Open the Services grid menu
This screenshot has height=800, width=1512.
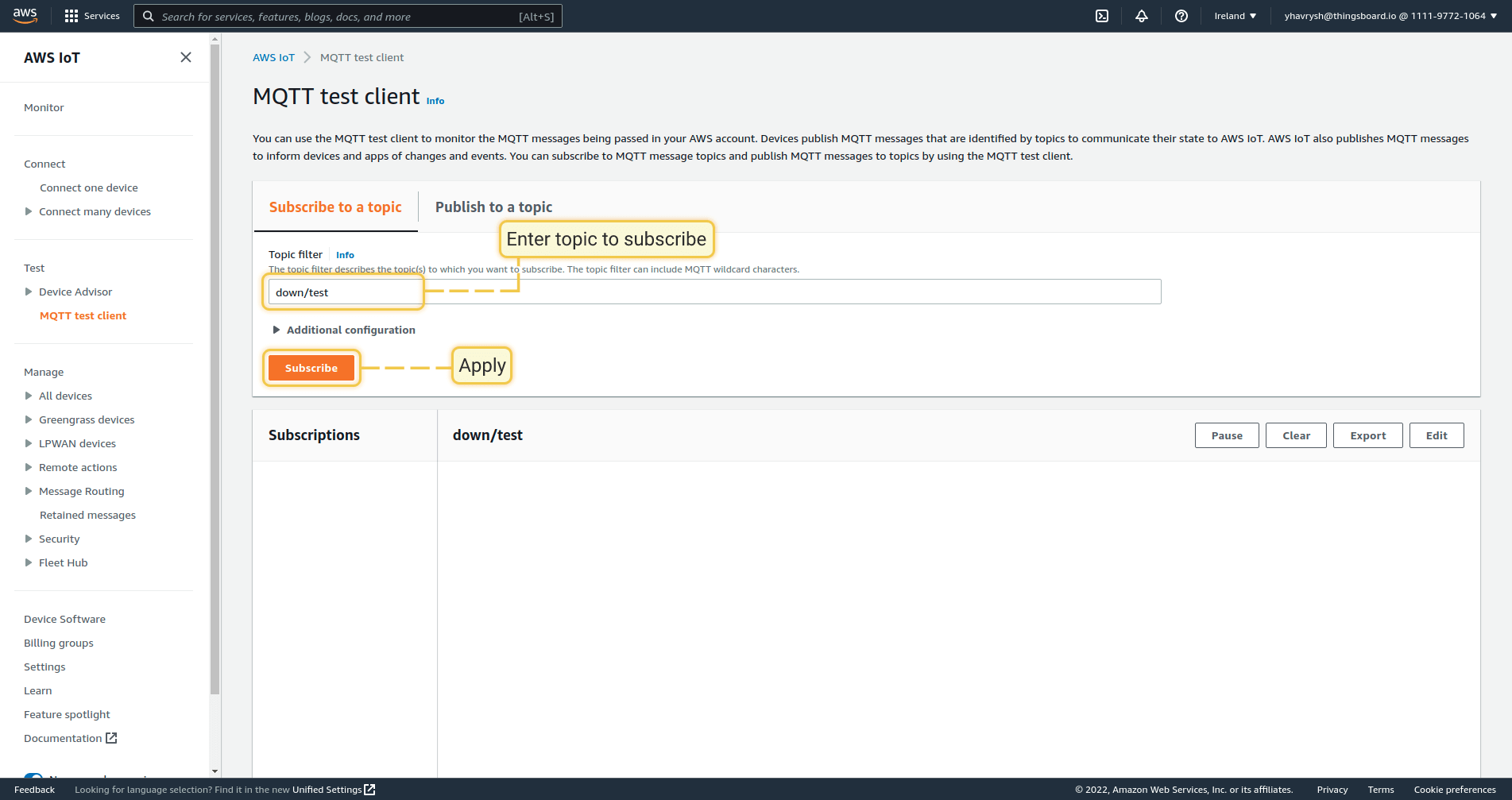(x=92, y=16)
